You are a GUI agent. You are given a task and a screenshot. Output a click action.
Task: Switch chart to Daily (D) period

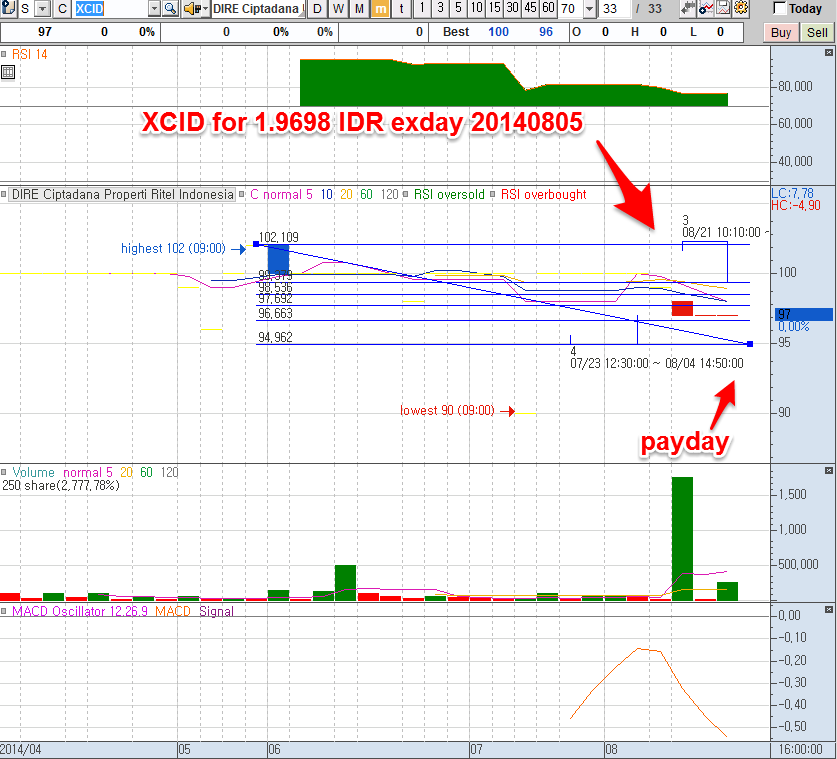(317, 9)
